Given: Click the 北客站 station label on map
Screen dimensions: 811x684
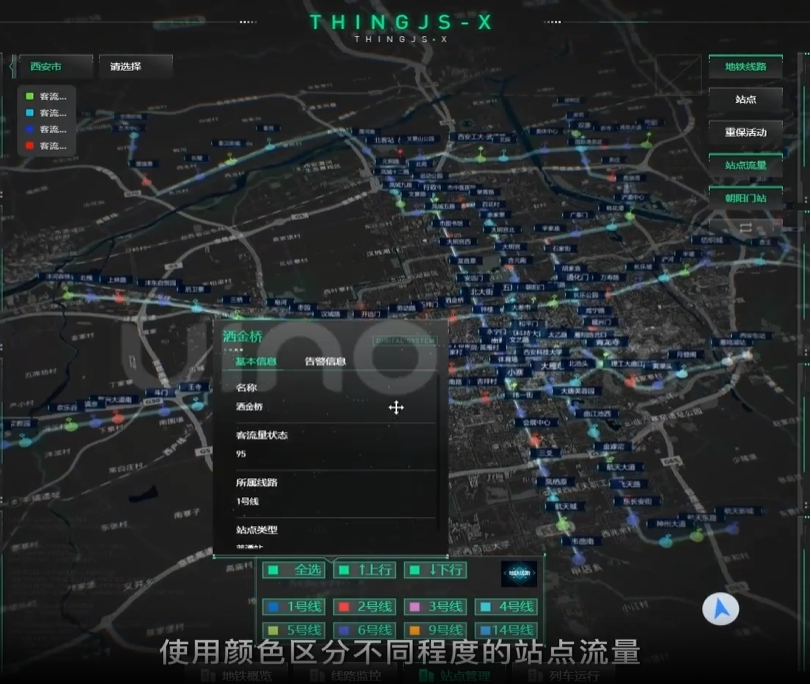Looking at the screenshot, I should point(384,140).
